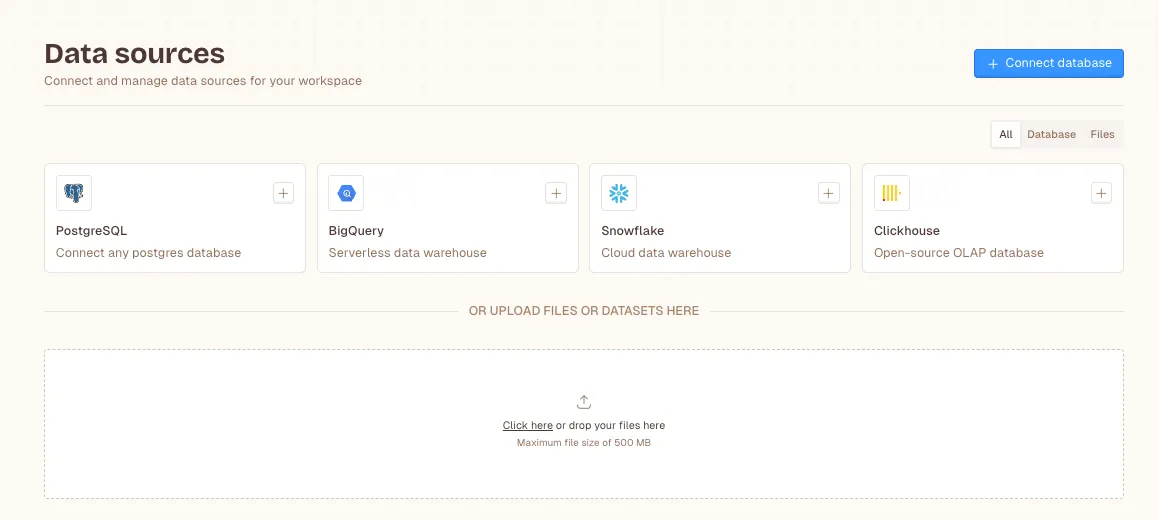Image resolution: width=1158 pixels, height=520 pixels.
Task: Click the PostgreSQL card title
Action: (x=92, y=230)
